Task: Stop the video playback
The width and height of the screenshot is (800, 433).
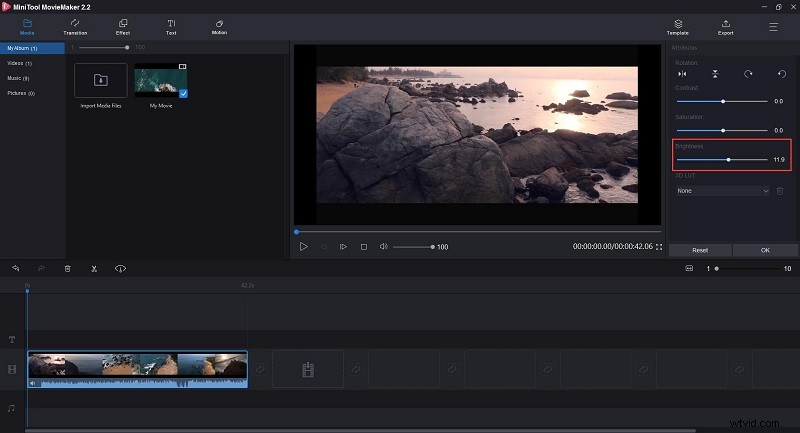Action: point(364,247)
